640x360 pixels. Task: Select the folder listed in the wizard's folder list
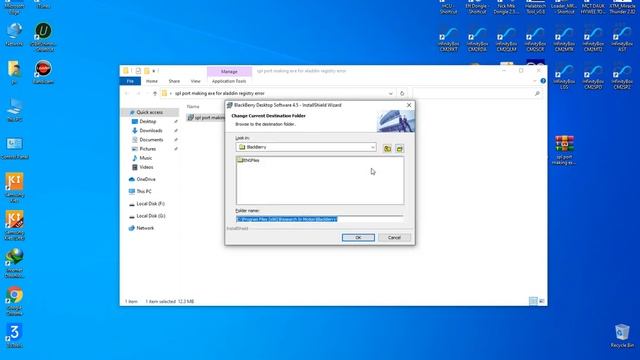(249, 160)
